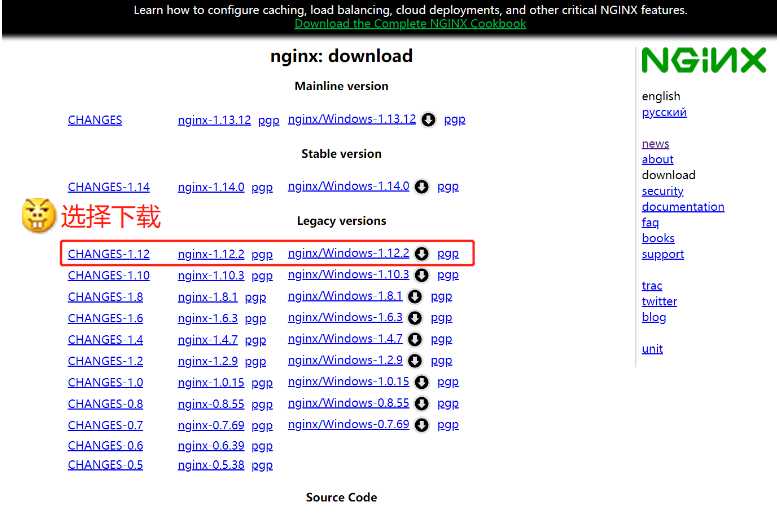Click download arrow icon for nginx/Windows-1.0.15
780x514 pixels.
(422, 382)
